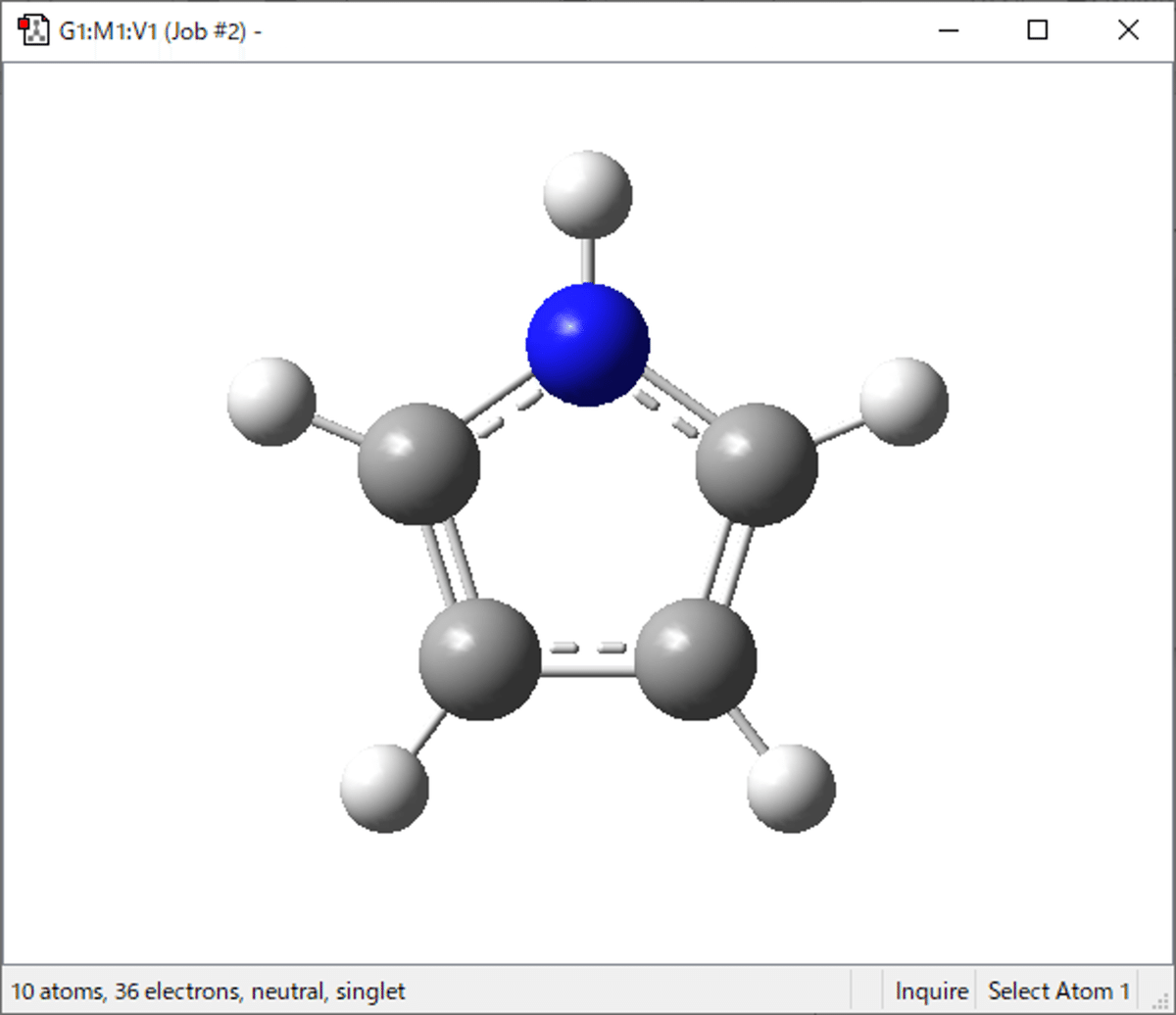Click the 'Select Atom 1' status text

pos(1058,991)
